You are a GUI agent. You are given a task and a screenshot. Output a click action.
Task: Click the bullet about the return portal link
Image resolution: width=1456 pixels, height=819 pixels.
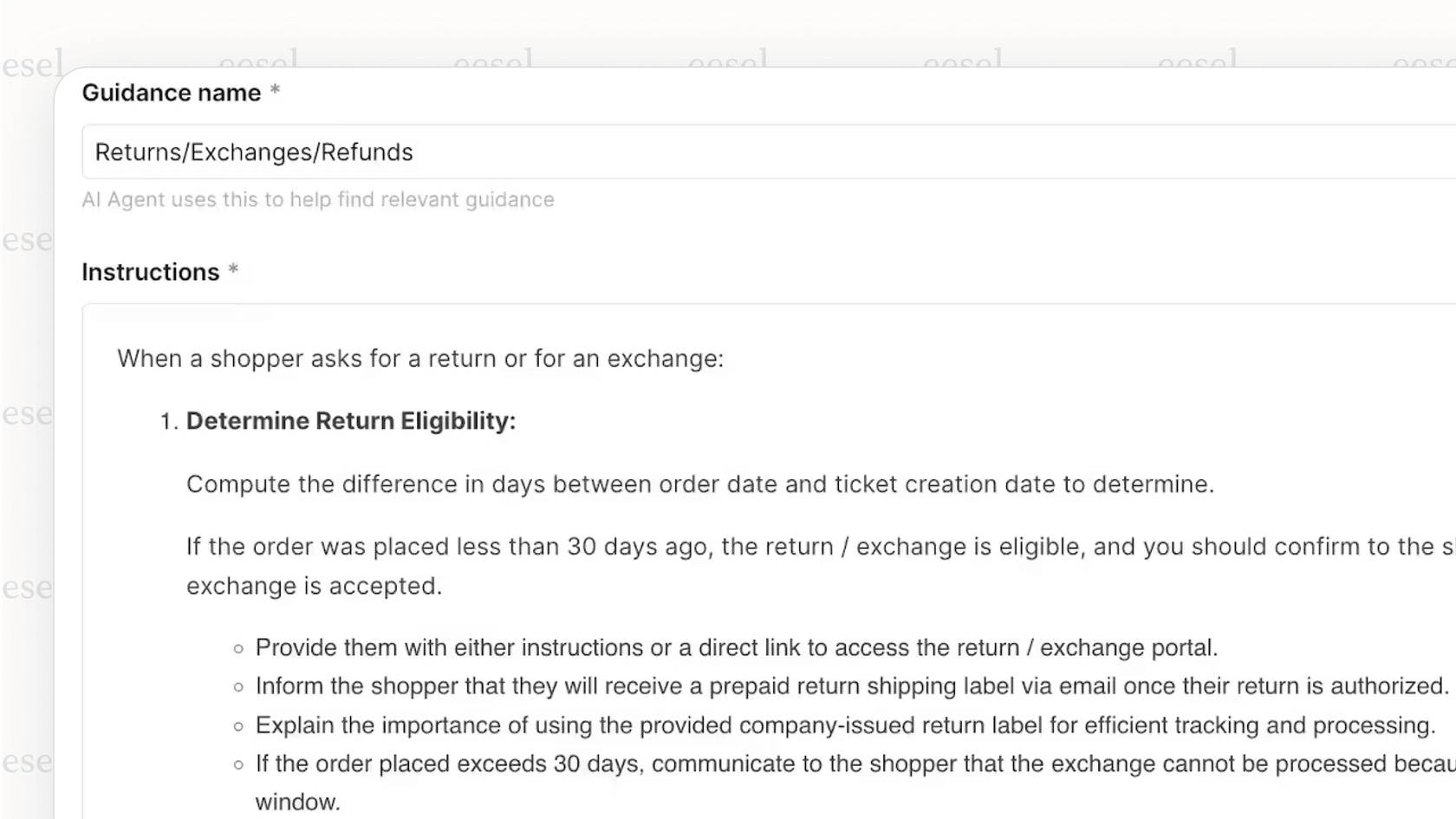click(737, 647)
